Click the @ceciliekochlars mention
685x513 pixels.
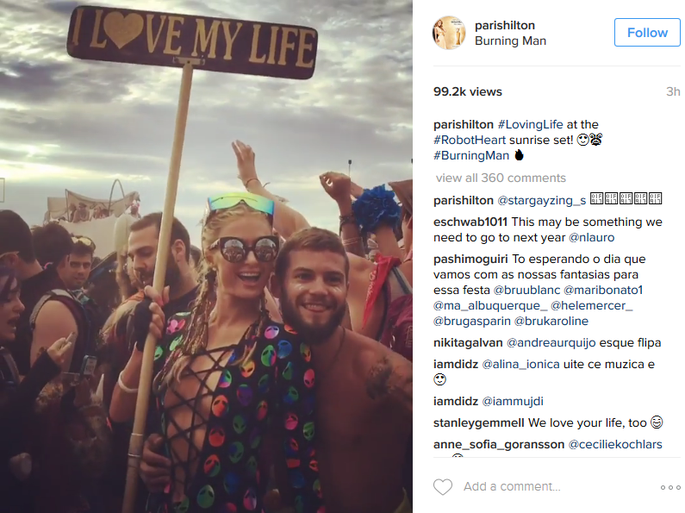[615, 444]
